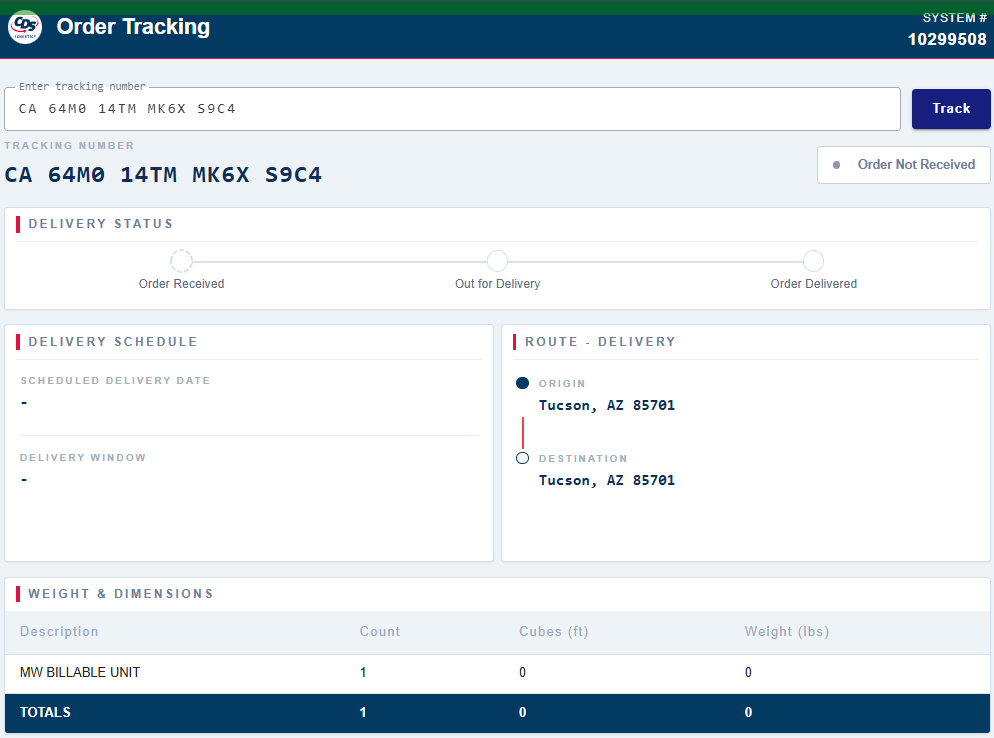Click the Description column header
Image resolution: width=994 pixels, height=738 pixels.
click(59, 631)
